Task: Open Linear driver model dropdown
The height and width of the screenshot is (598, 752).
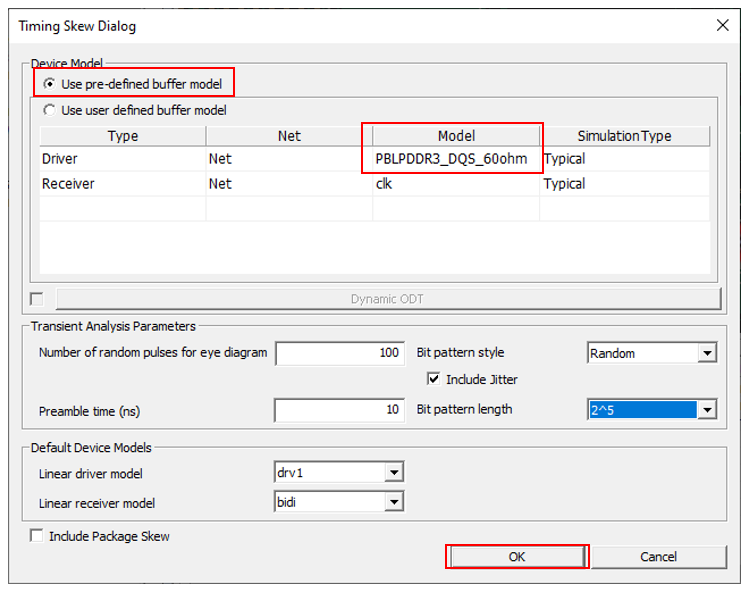Action: click(x=393, y=473)
